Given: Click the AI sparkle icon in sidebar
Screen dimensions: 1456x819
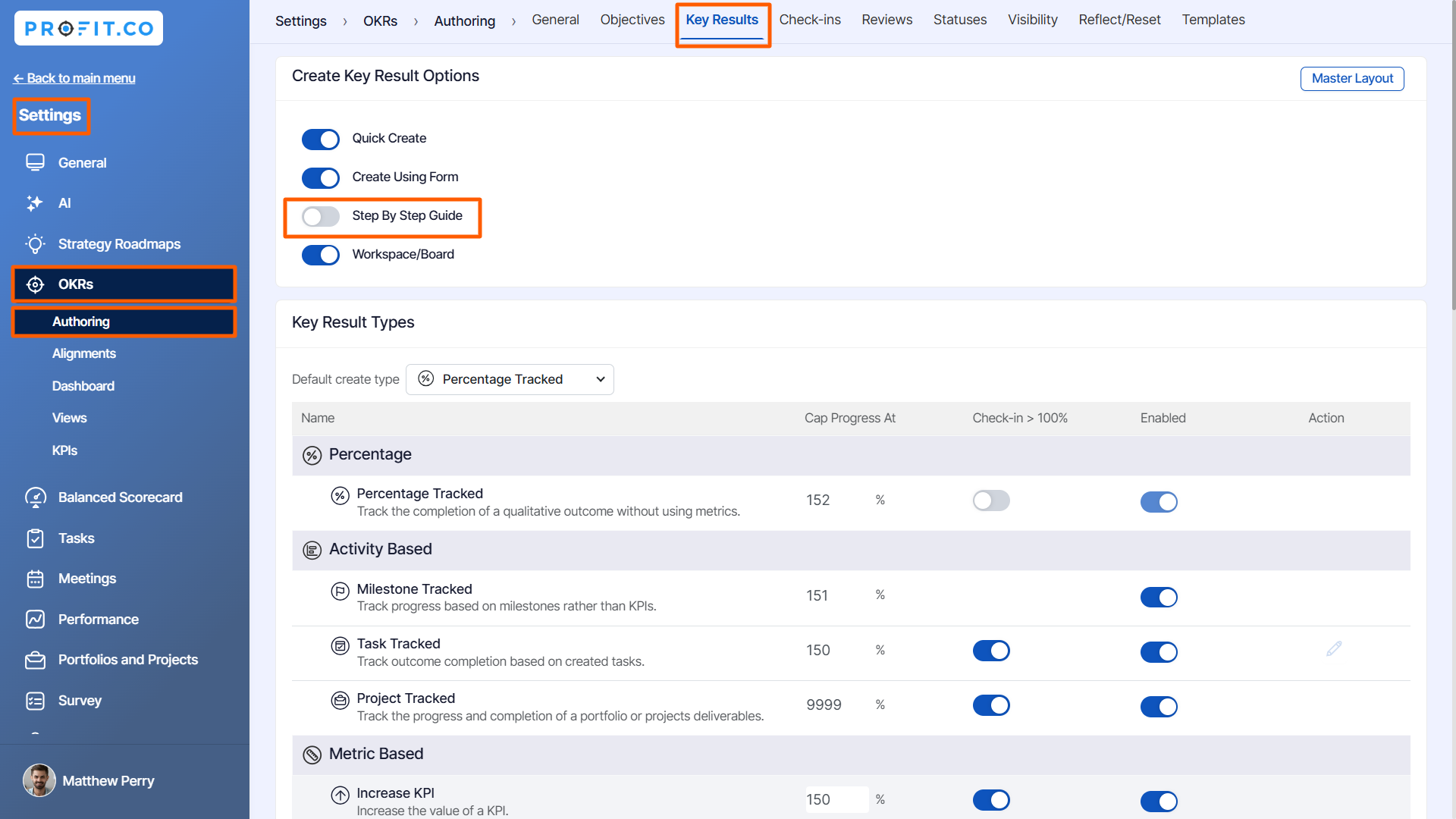Looking at the screenshot, I should [x=35, y=203].
